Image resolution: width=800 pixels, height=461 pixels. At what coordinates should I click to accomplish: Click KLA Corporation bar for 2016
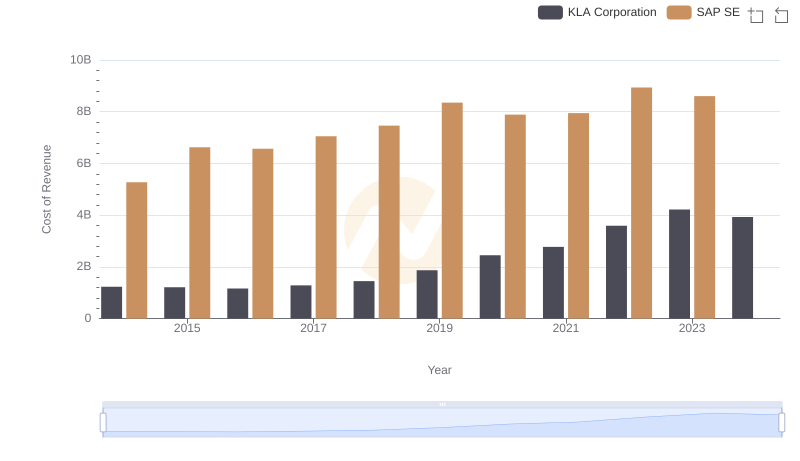(x=238, y=303)
